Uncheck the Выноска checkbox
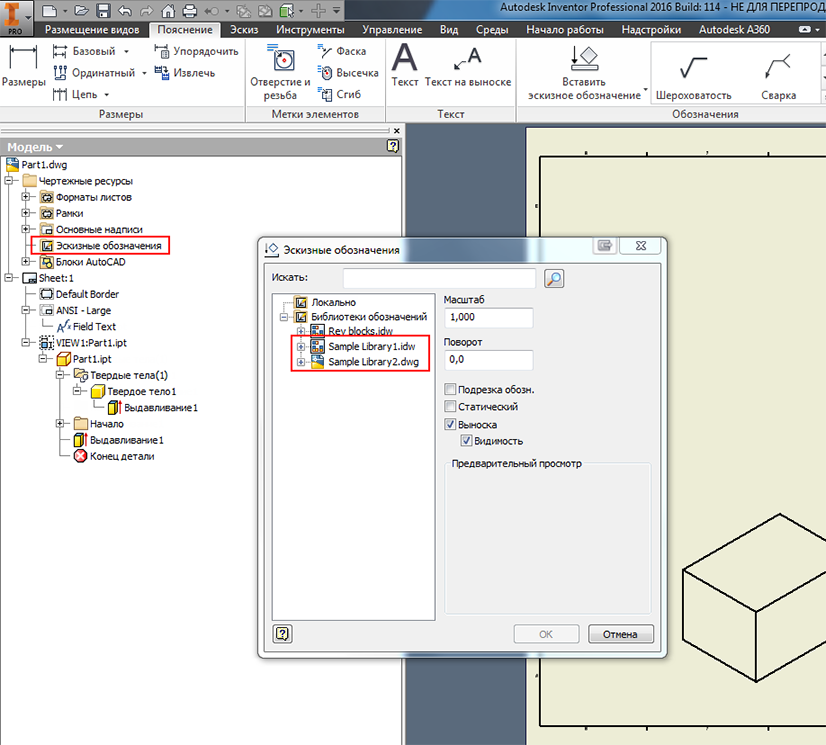The width and height of the screenshot is (826, 745). coord(450,424)
